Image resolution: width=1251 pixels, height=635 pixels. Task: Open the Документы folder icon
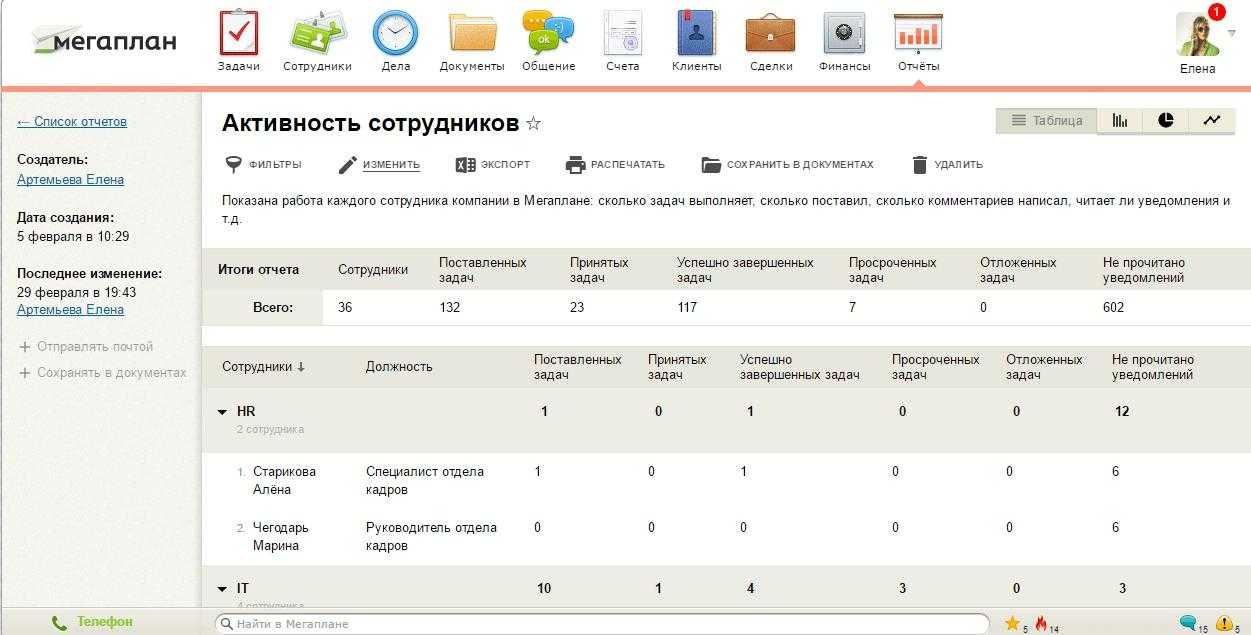coord(472,35)
